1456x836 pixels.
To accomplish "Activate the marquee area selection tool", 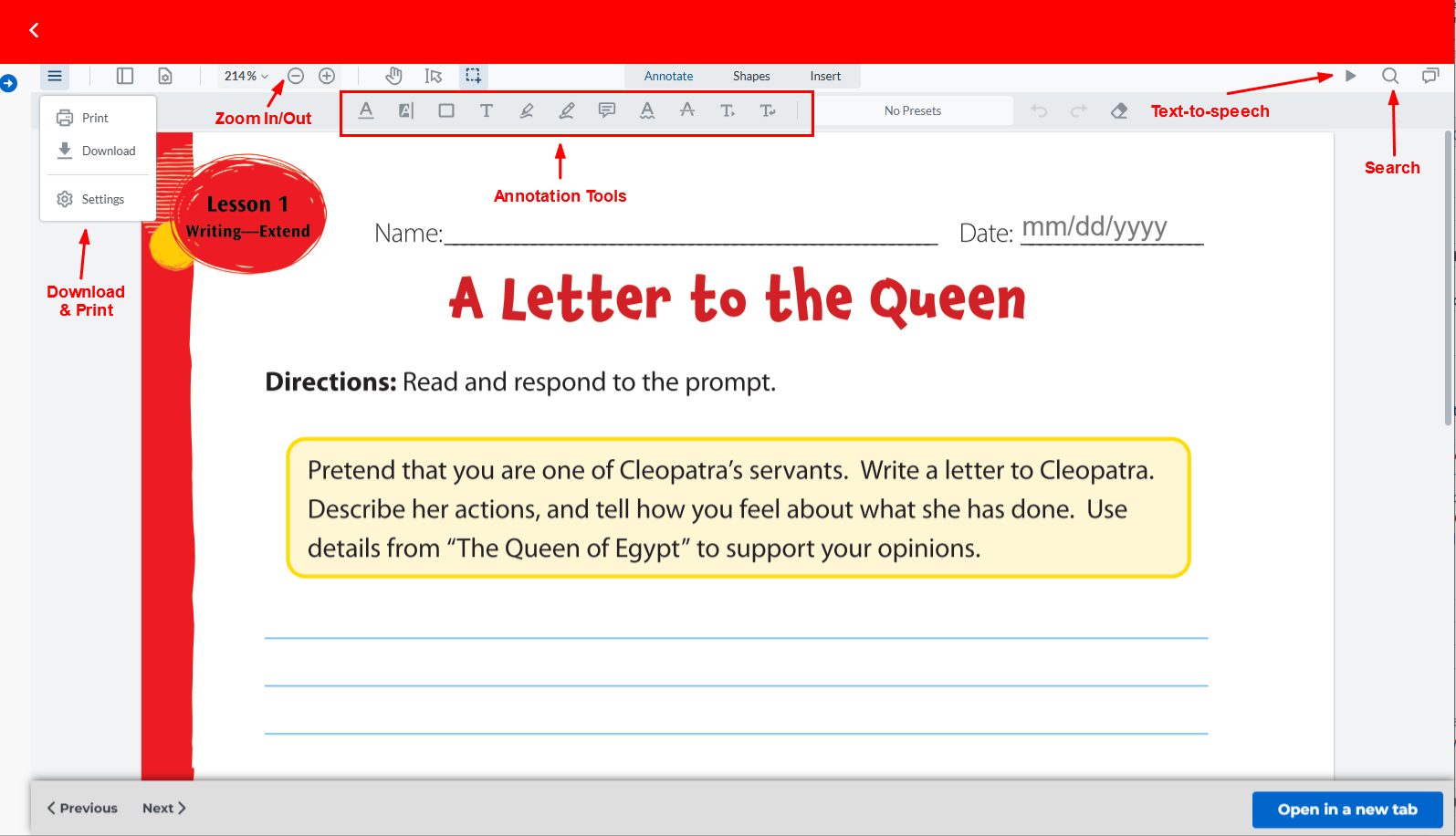I will (x=473, y=76).
